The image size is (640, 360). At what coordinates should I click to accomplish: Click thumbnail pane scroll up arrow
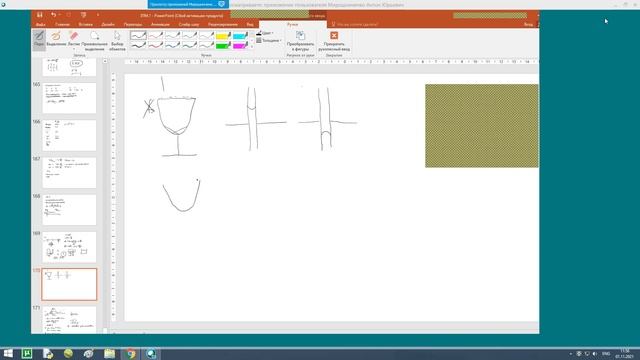[105, 61]
